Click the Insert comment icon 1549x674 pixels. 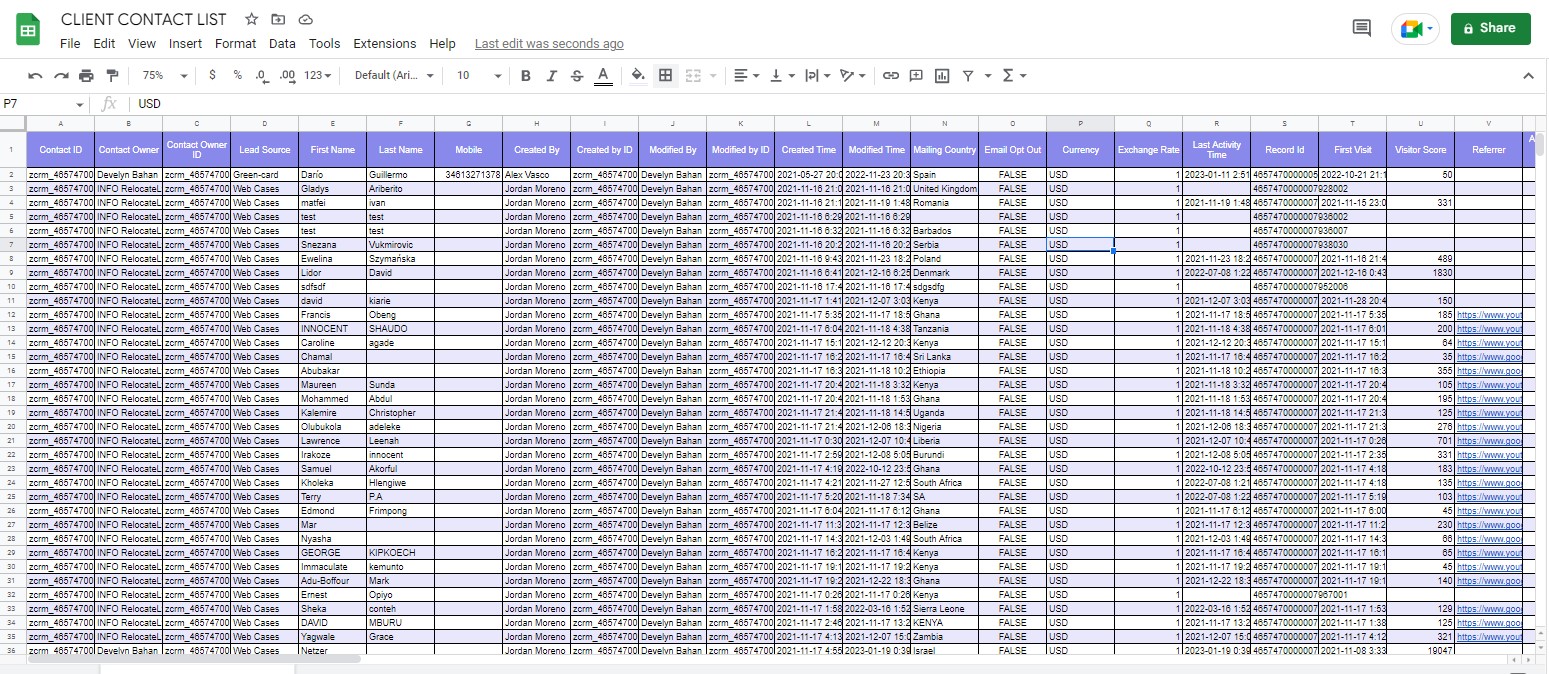click(916, 76)
